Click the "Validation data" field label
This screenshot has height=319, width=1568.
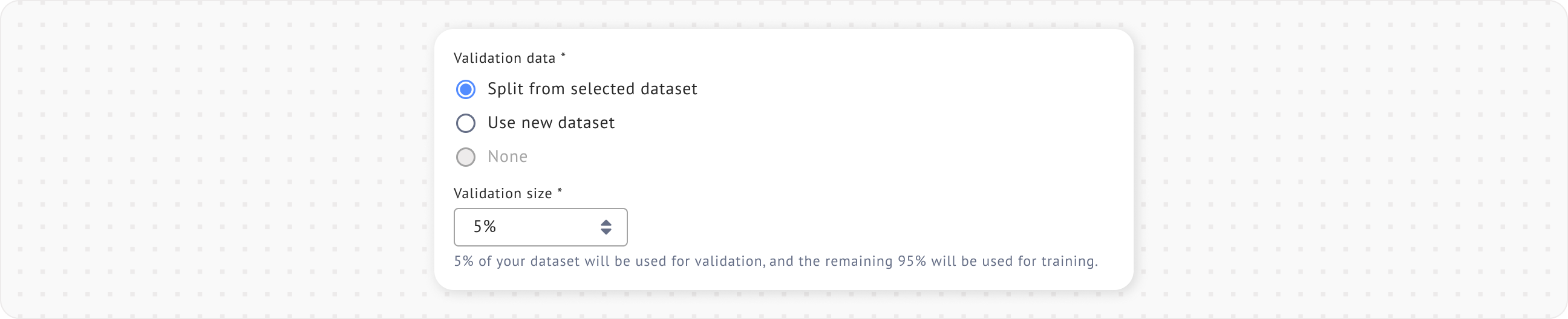[x=504, y=59]
